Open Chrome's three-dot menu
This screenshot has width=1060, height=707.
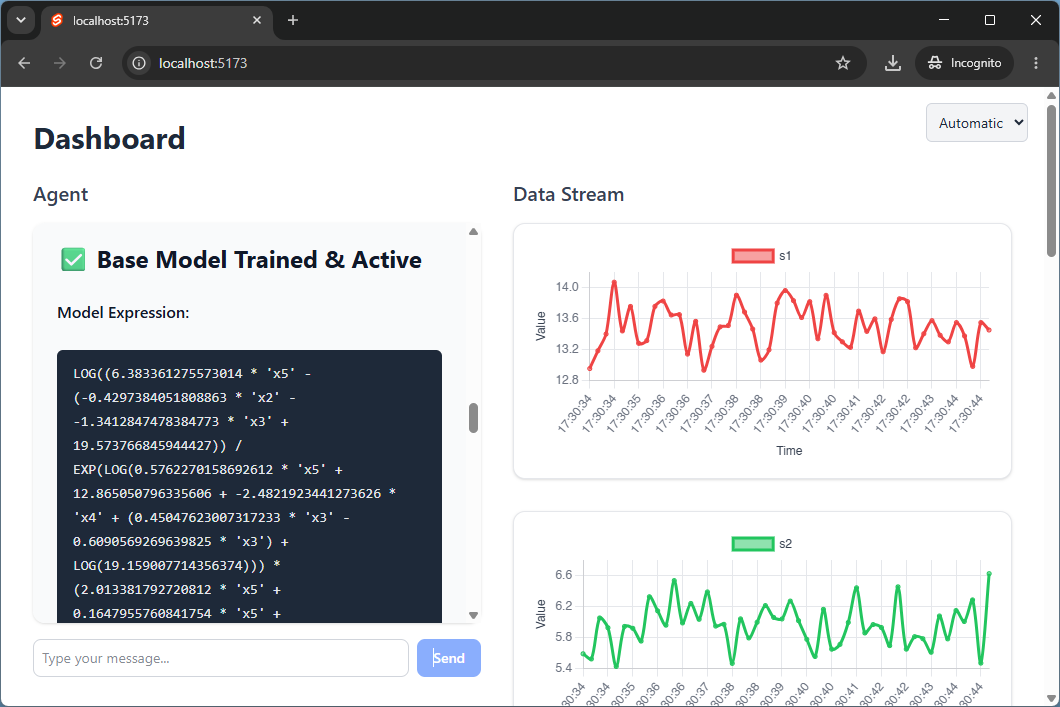tap(1036, 63)
